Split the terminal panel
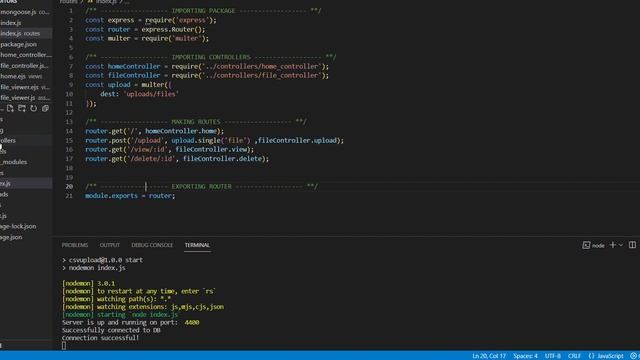 click(x=632, y=245)
